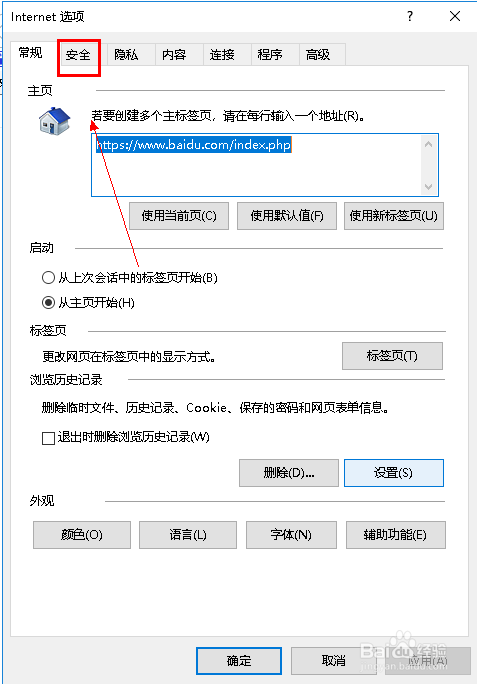Open 标签页(T) settings button

[392, 356]
